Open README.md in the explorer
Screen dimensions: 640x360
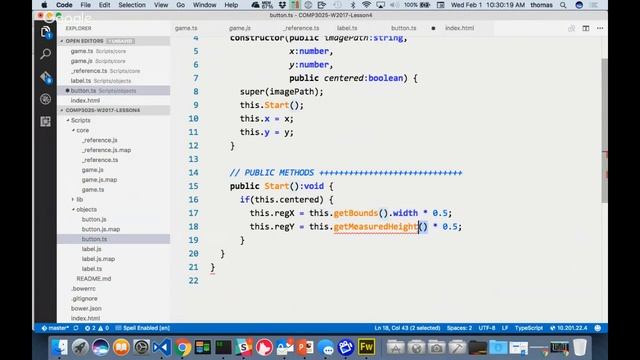click(93, 279)
